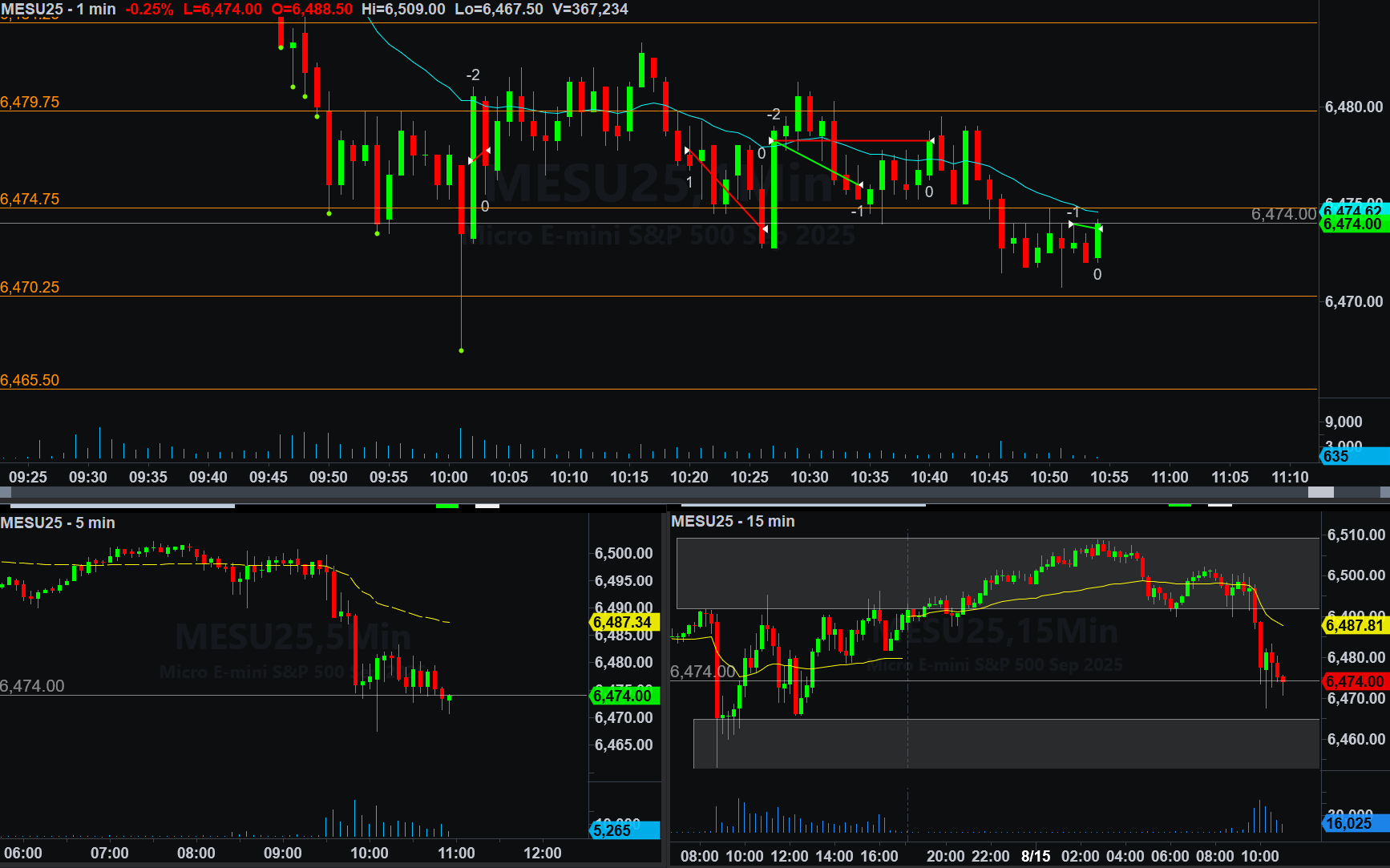Viewport: 1390px width, 868px height.
Task: Select the 6,465.50 level label
Action: (30, 380)
